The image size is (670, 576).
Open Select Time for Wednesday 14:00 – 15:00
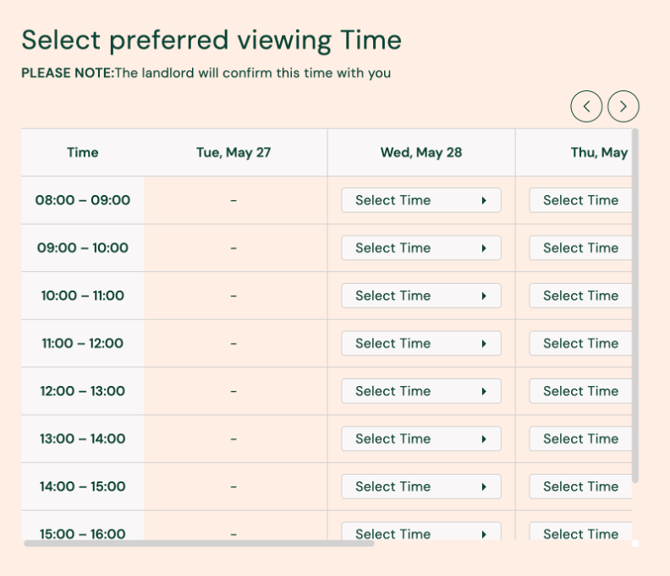(421, 487)
